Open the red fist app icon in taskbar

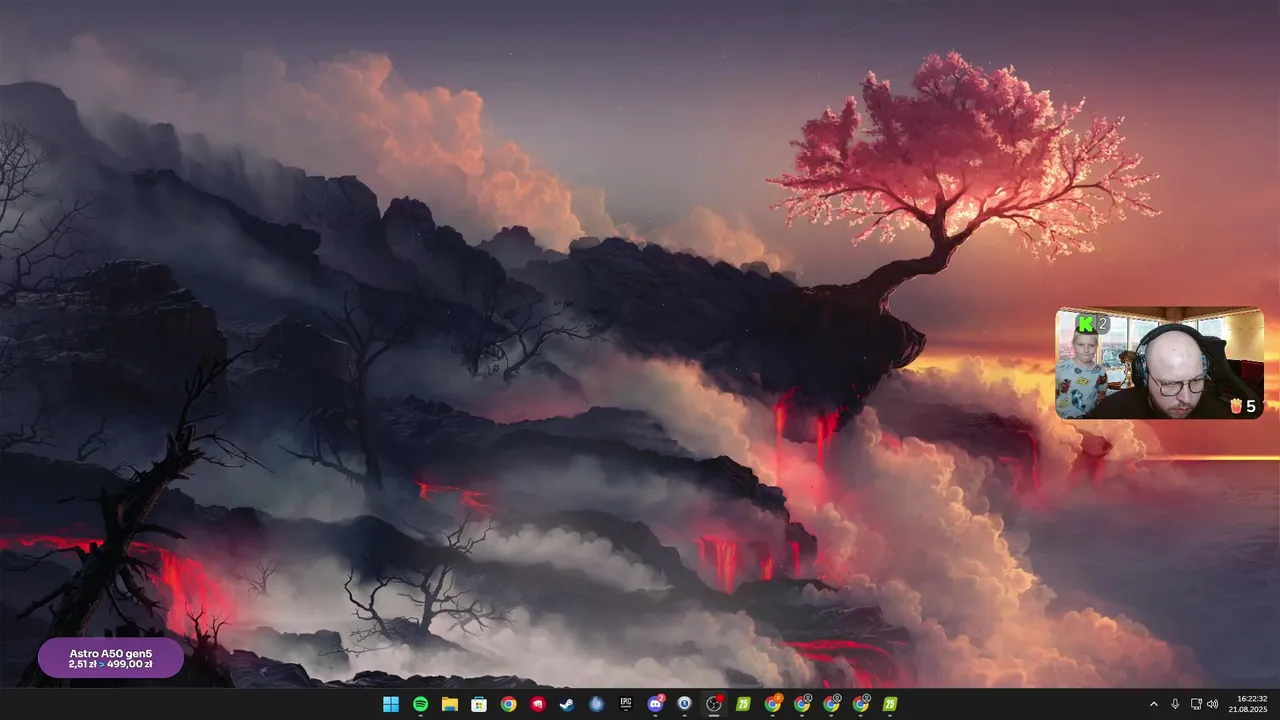point(538,704)
